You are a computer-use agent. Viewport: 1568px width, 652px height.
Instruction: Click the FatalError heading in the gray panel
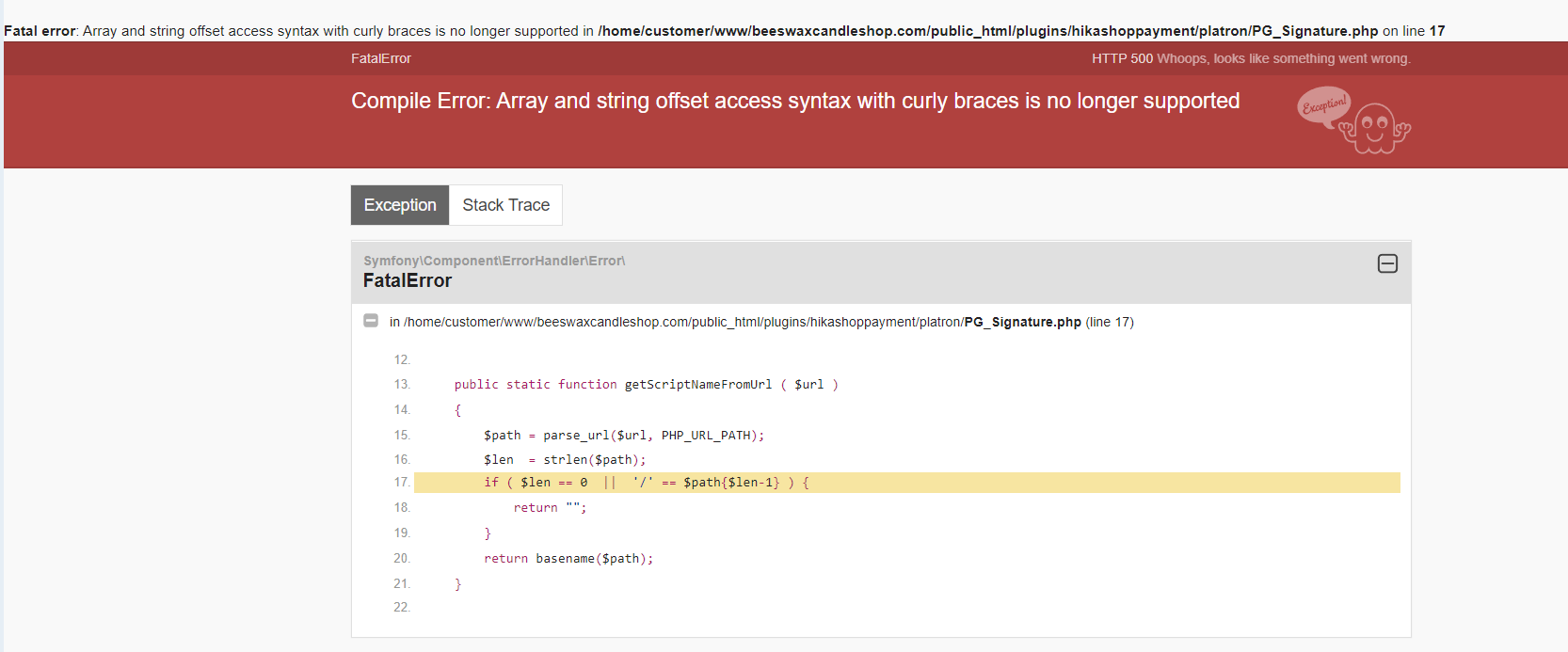pos(408,280)
